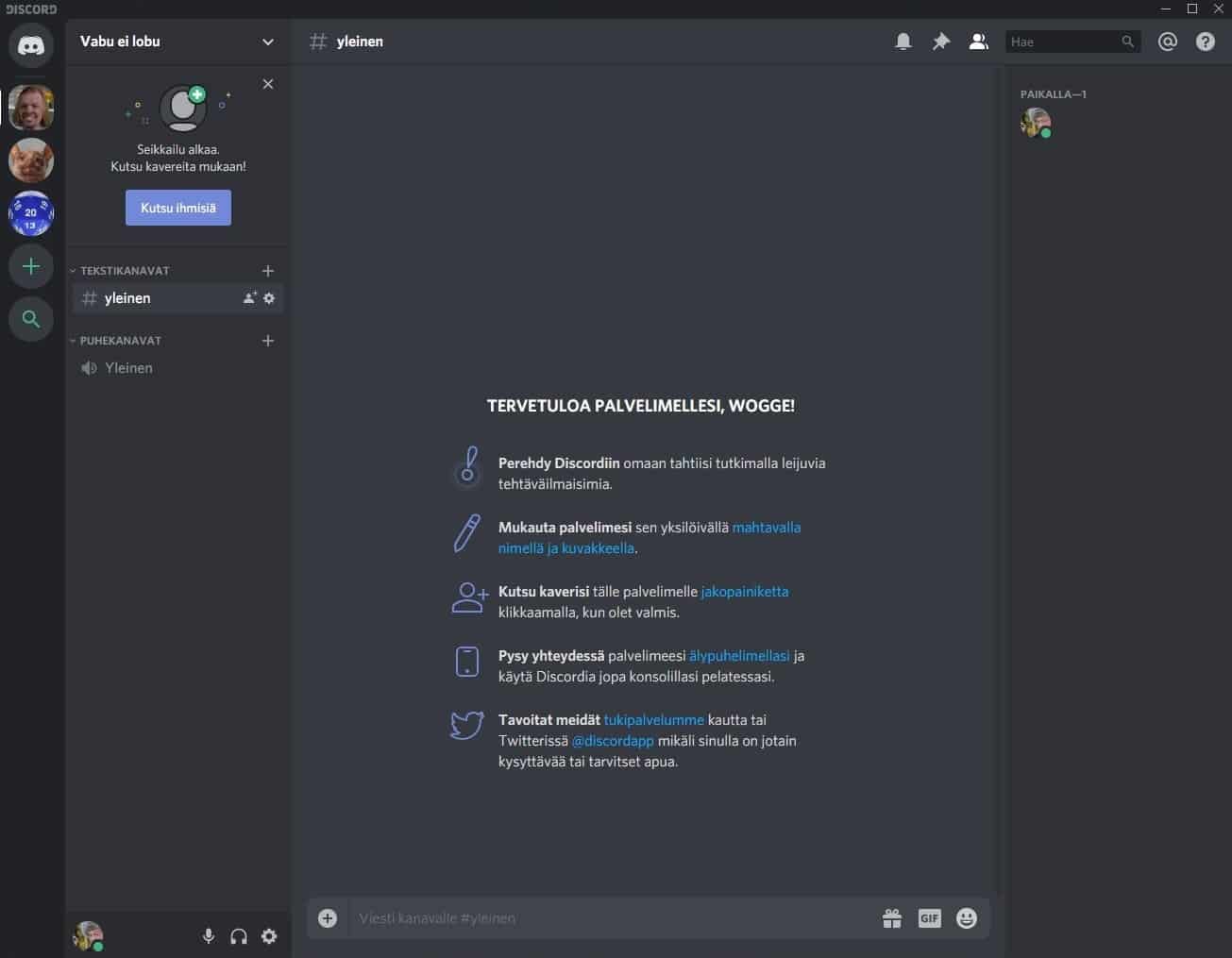Open user settings gear

269,936
